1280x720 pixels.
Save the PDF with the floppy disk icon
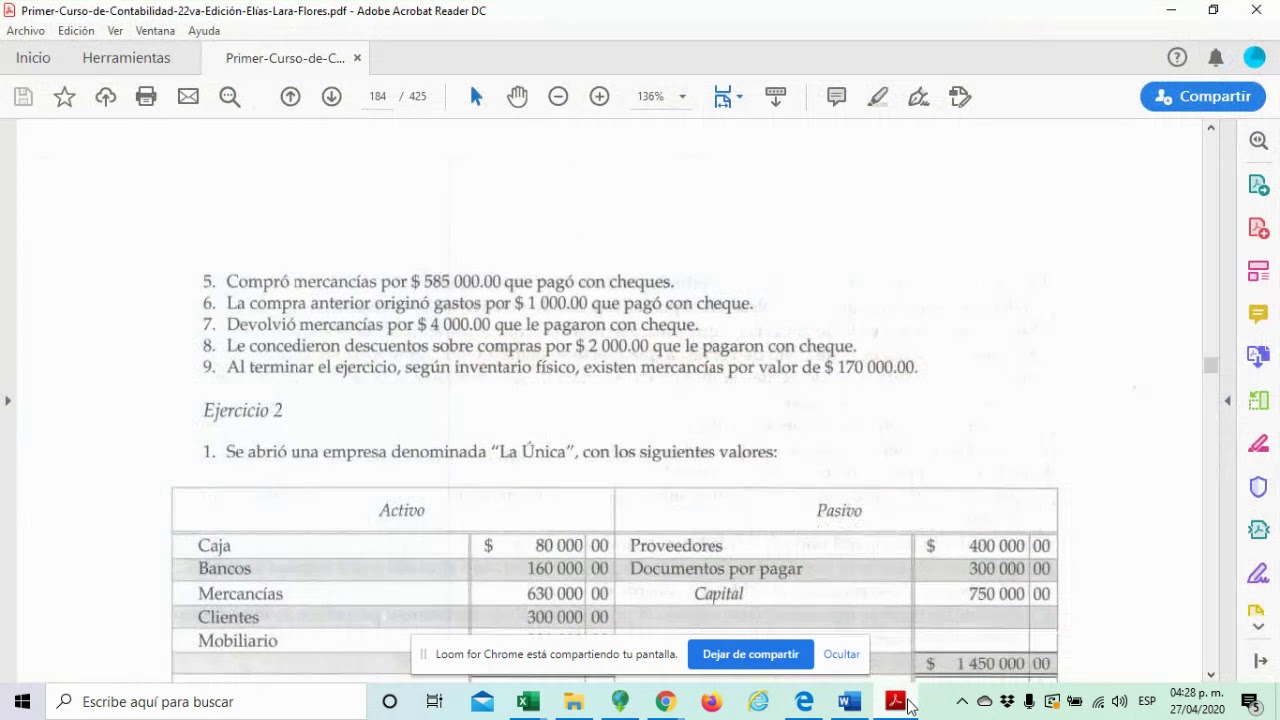[23, 97]
